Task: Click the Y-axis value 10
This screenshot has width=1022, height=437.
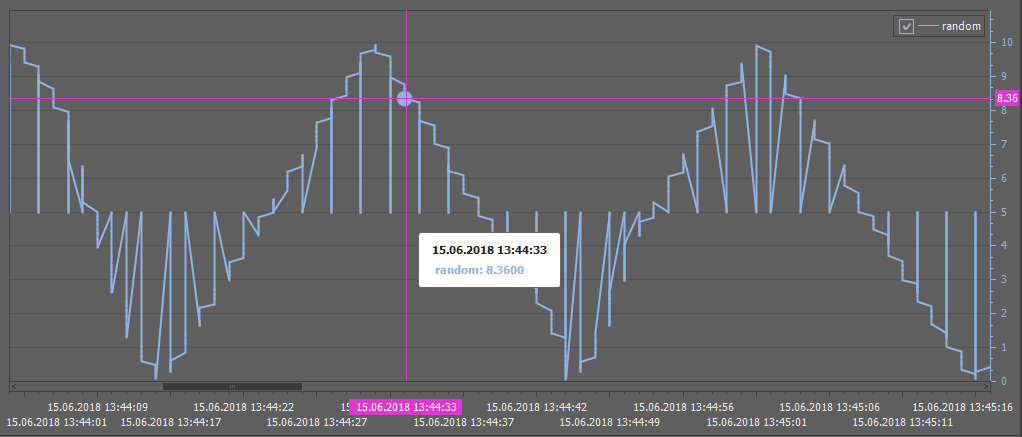Action: point(1006,42)
